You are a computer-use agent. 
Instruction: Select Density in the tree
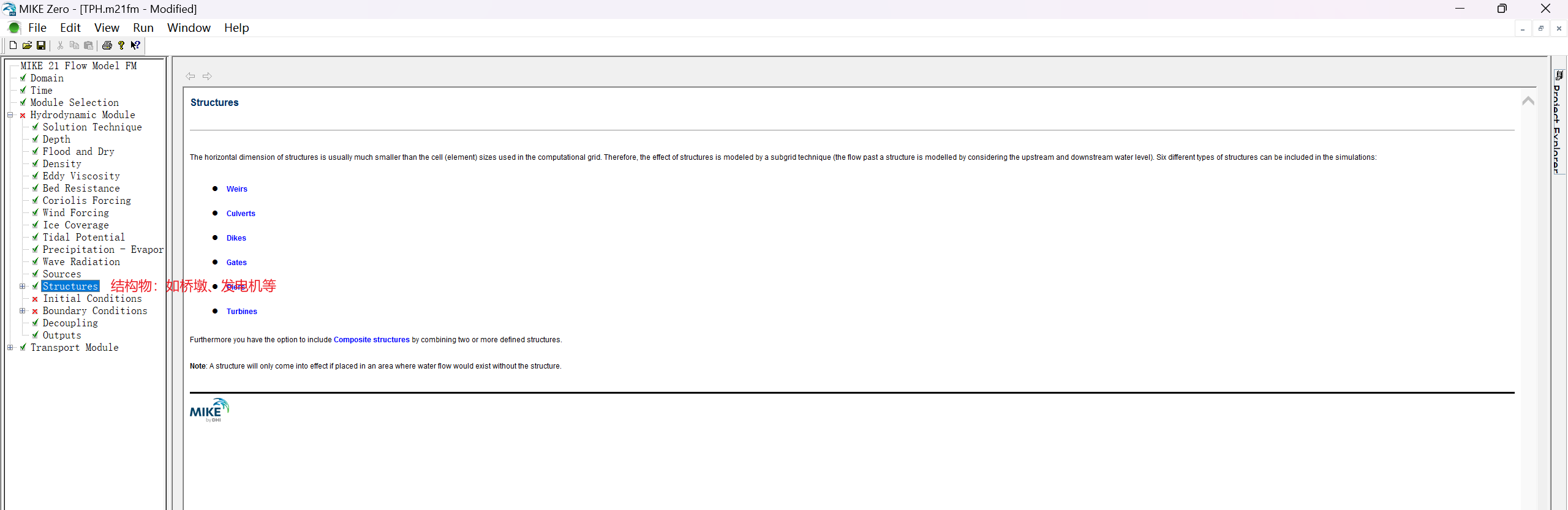(62, 164)
